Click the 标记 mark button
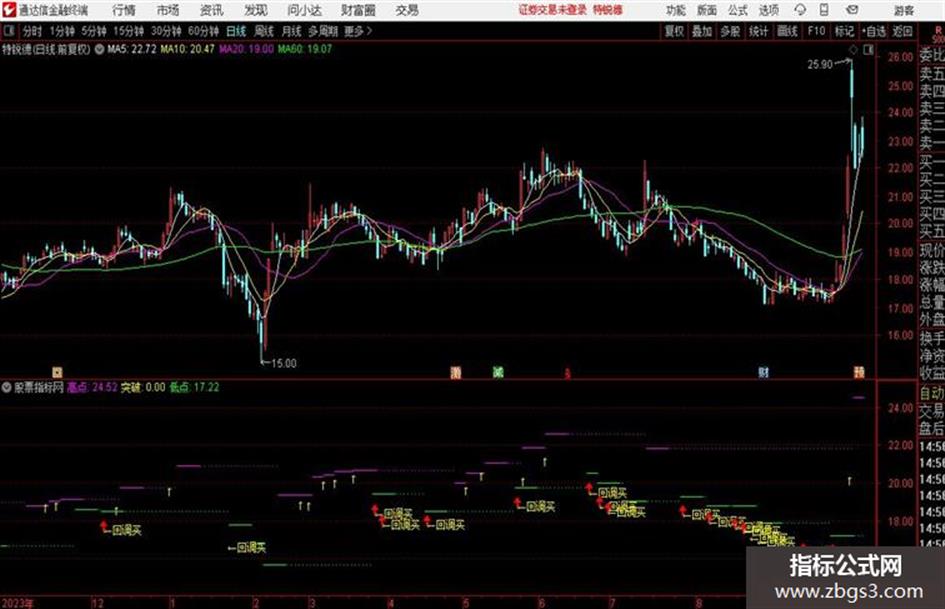The image size is (945, 609). [844, 31]
